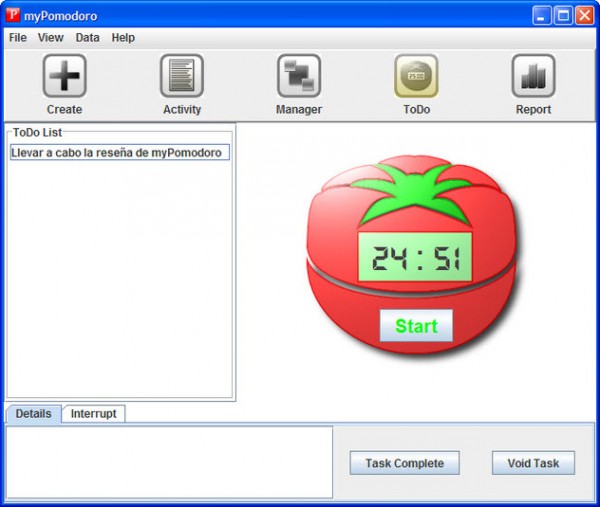Click the myPomodoro title bar logo
The height and width of the screenshot is (507, 600).
(x=13, y=15)
